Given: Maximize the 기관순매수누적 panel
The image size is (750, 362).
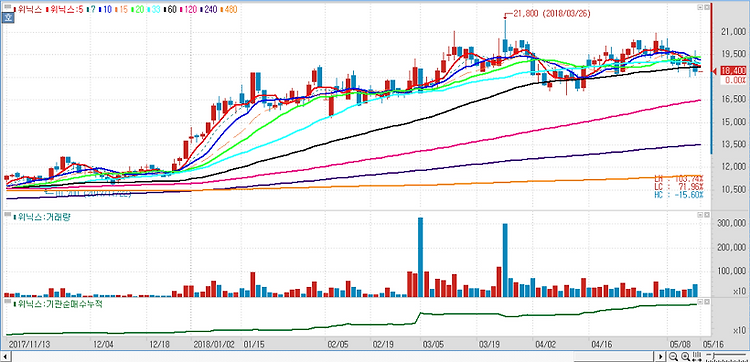Looking at the screenshot, I should [706, 302].
